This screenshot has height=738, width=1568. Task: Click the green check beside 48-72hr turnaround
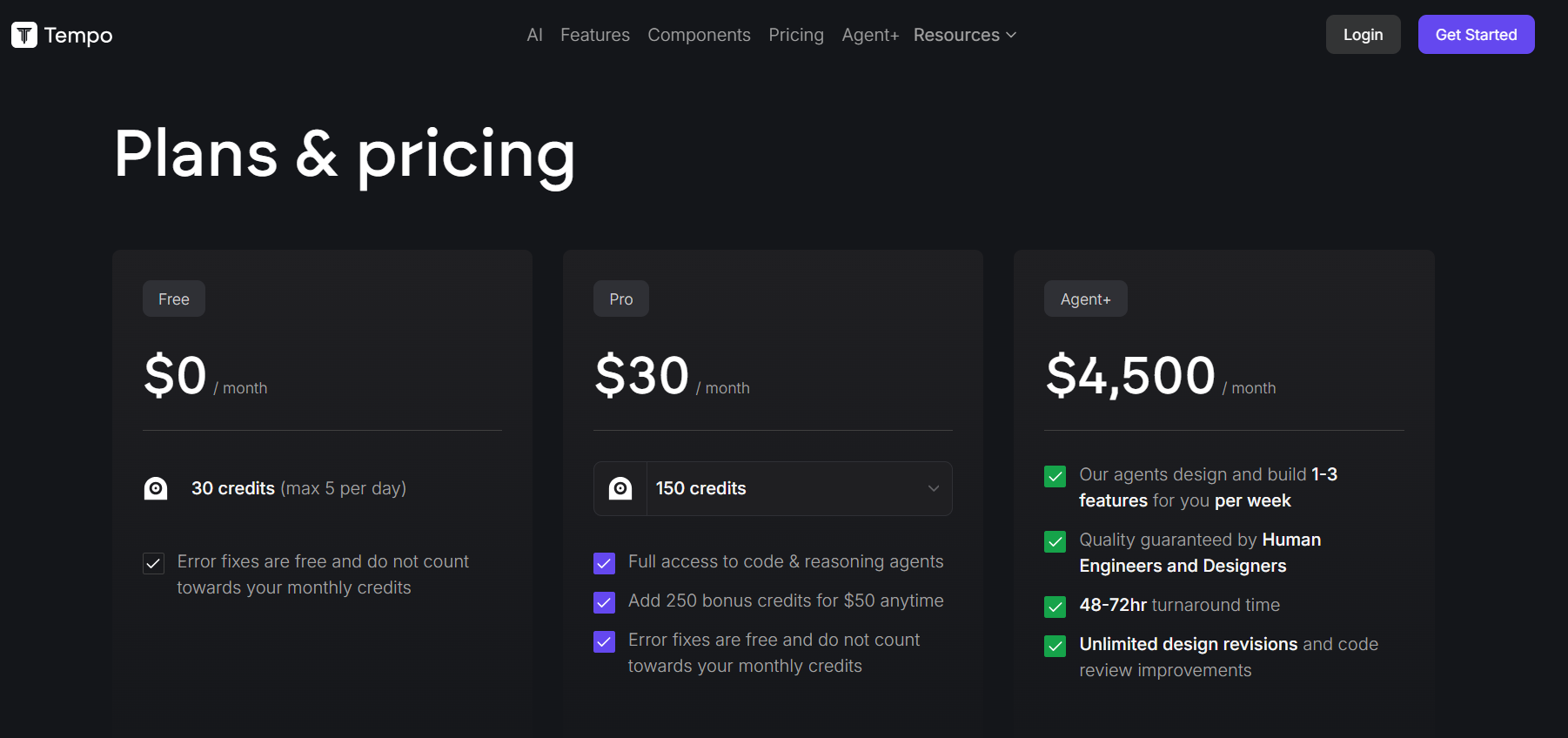coord(1055,607)
